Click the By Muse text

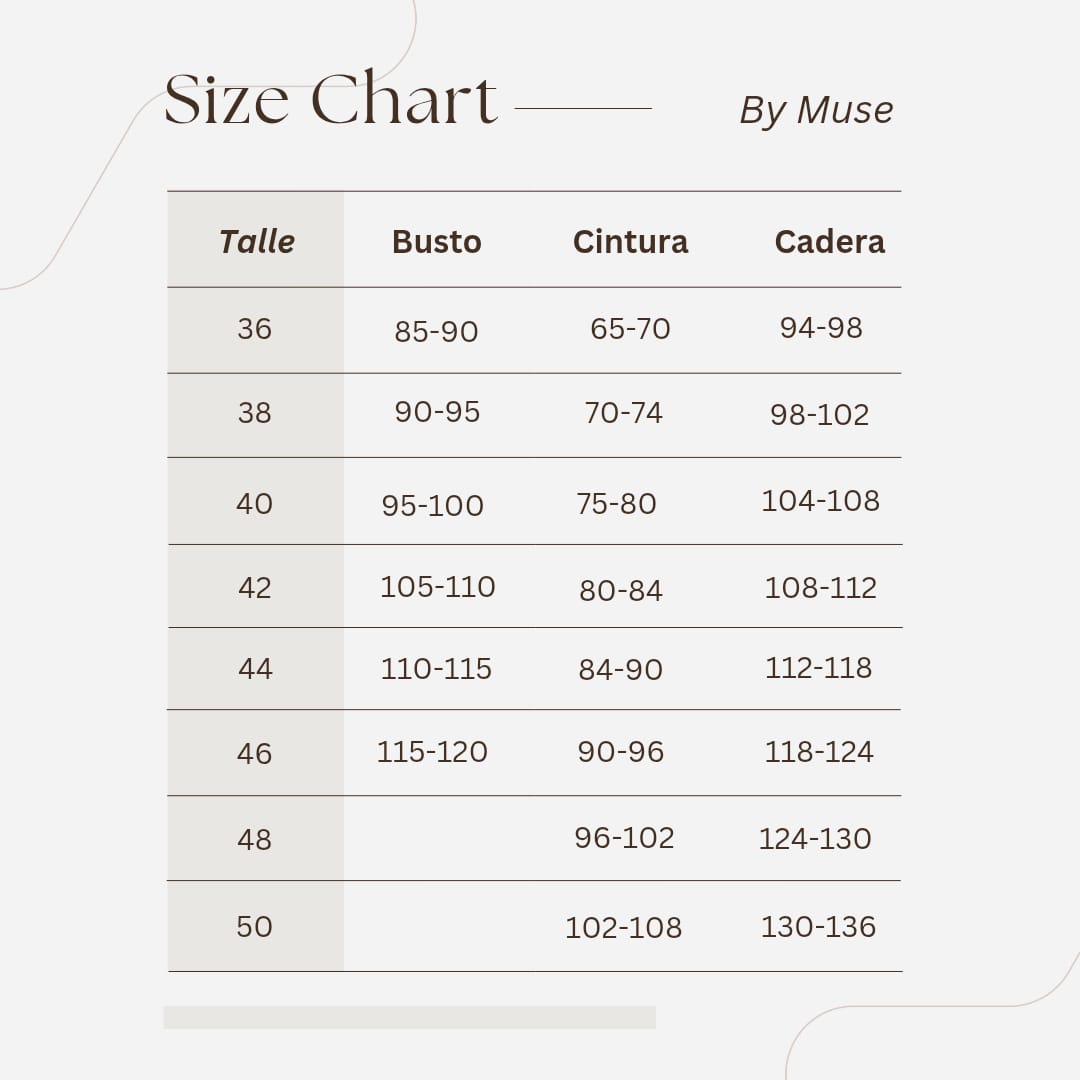coord(816,110)
